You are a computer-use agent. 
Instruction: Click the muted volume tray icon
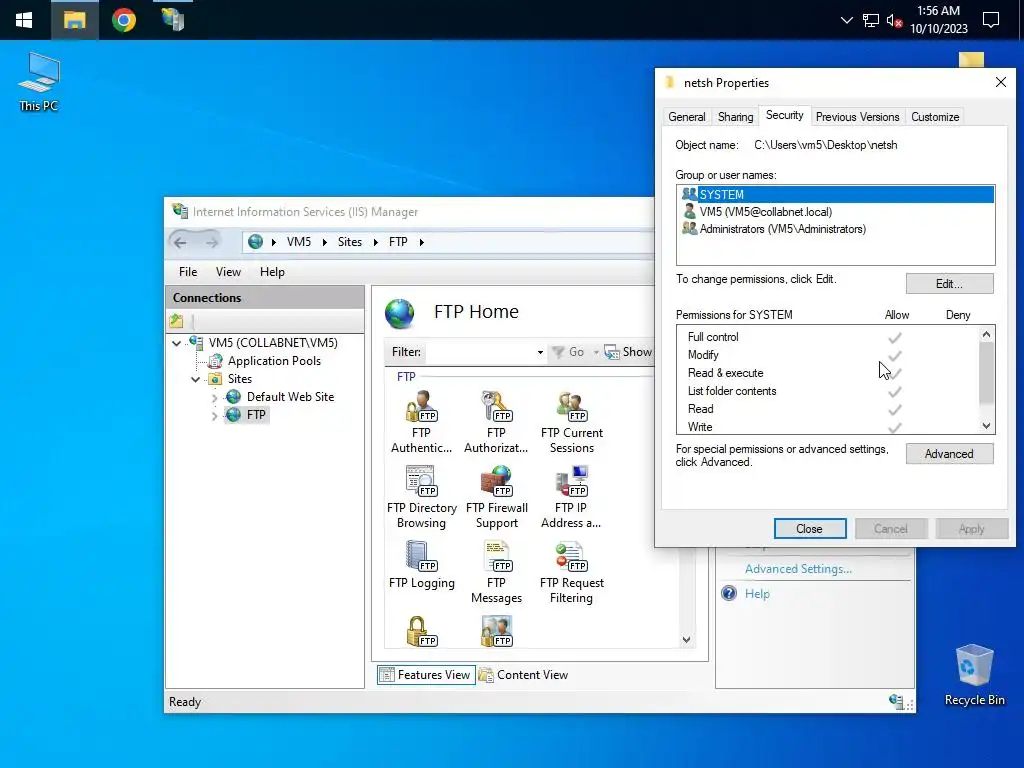tap(894, 21)
